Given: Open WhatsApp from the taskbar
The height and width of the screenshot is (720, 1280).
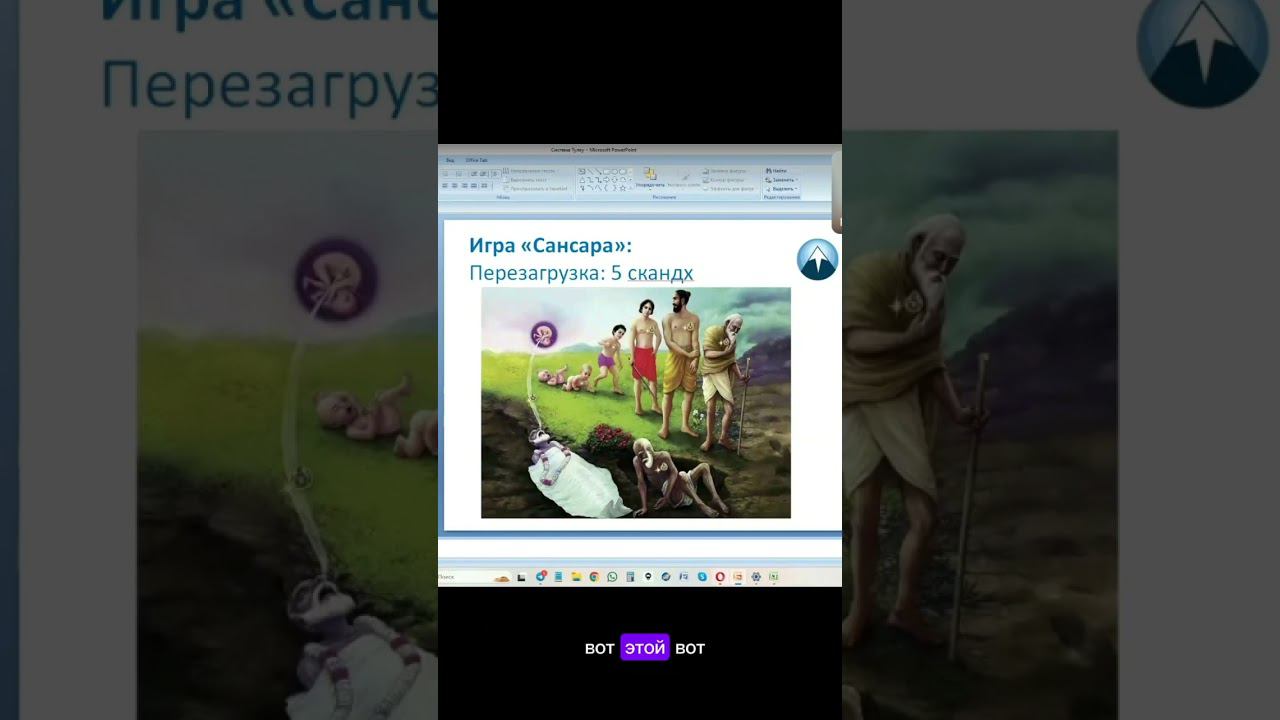Looking at the screenshot, I should coord(612,577).
